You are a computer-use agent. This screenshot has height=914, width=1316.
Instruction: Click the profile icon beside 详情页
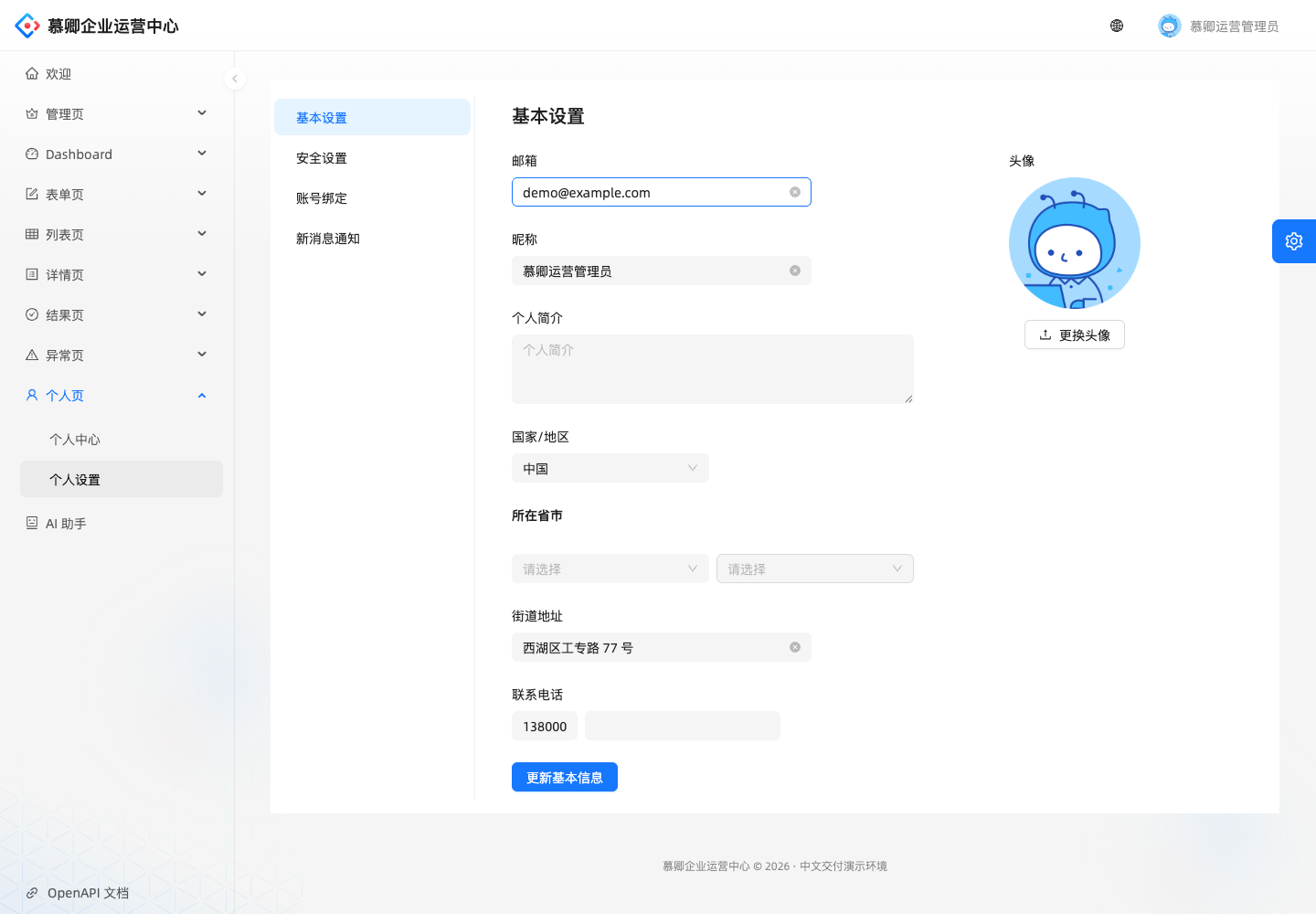(x=32, y=275)
